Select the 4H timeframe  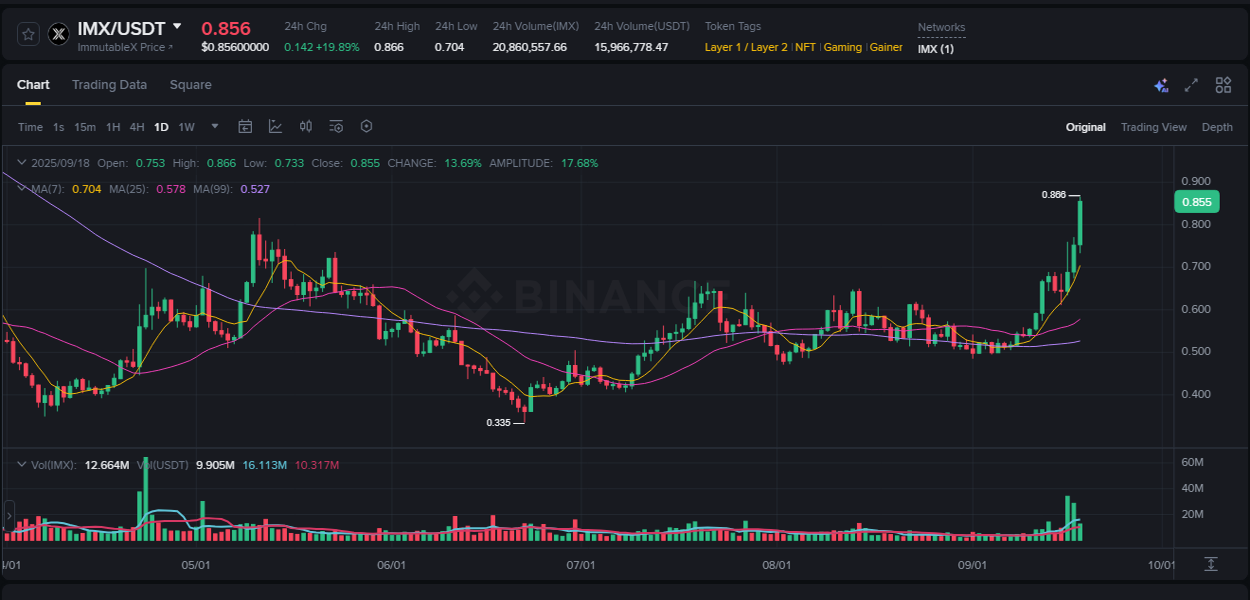coord(137,126)
